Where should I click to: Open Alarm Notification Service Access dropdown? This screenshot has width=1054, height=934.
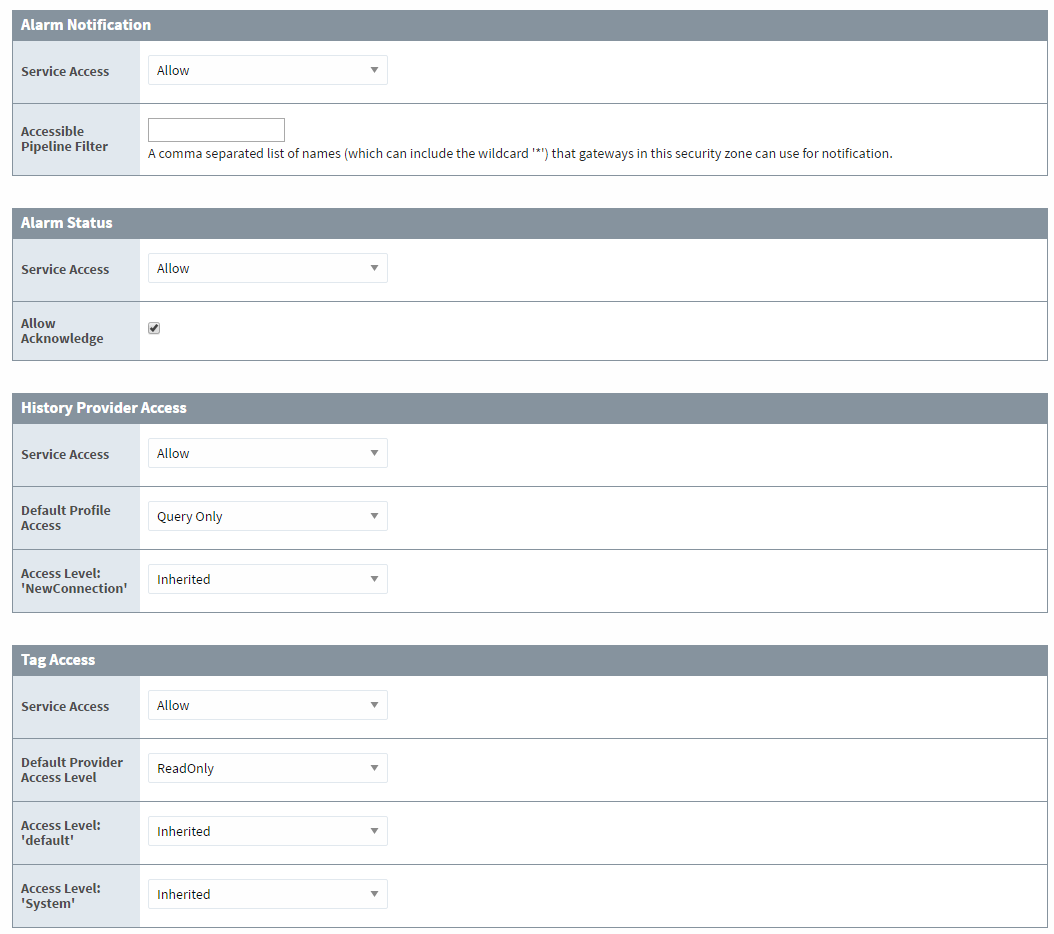(x=267, y=71)
